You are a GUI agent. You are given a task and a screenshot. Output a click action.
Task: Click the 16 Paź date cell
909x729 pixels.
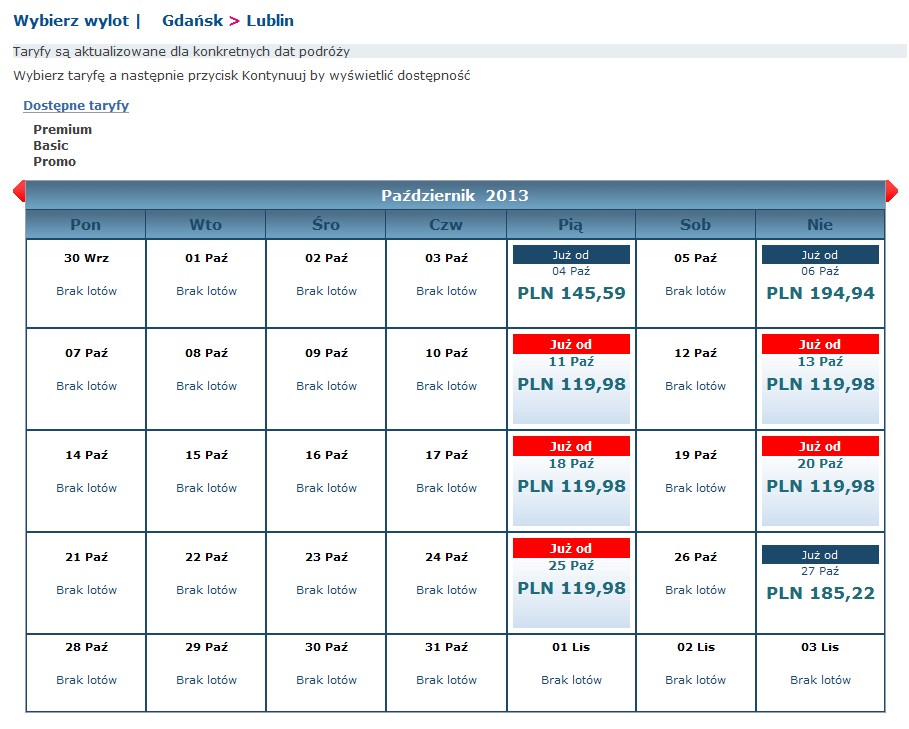point(326,481)
